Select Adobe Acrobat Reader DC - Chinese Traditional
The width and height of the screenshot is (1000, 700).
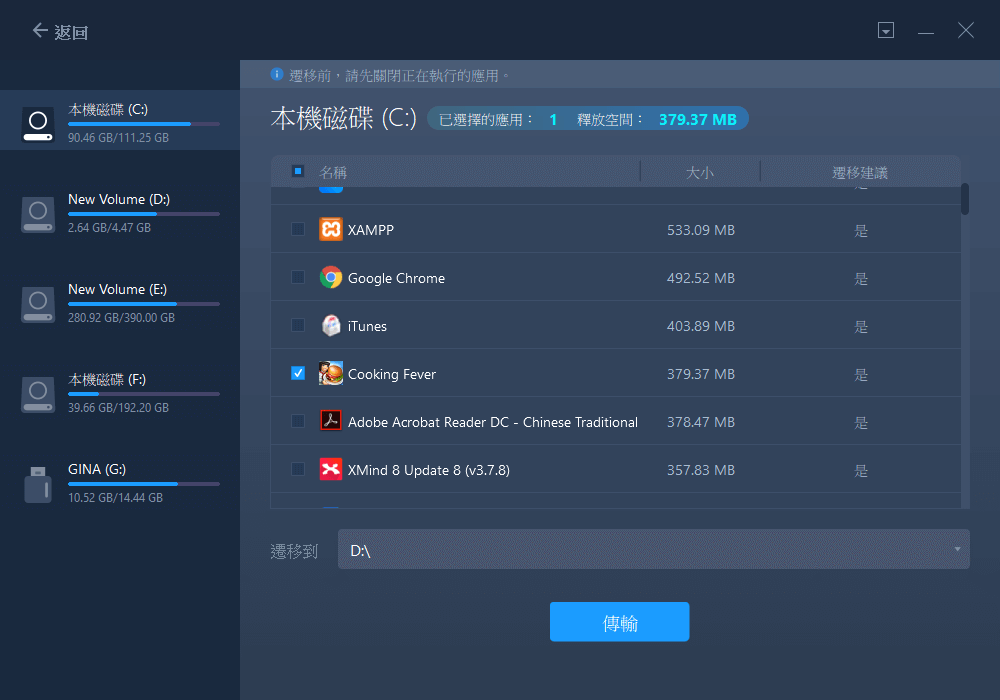[x=492, y=422]
